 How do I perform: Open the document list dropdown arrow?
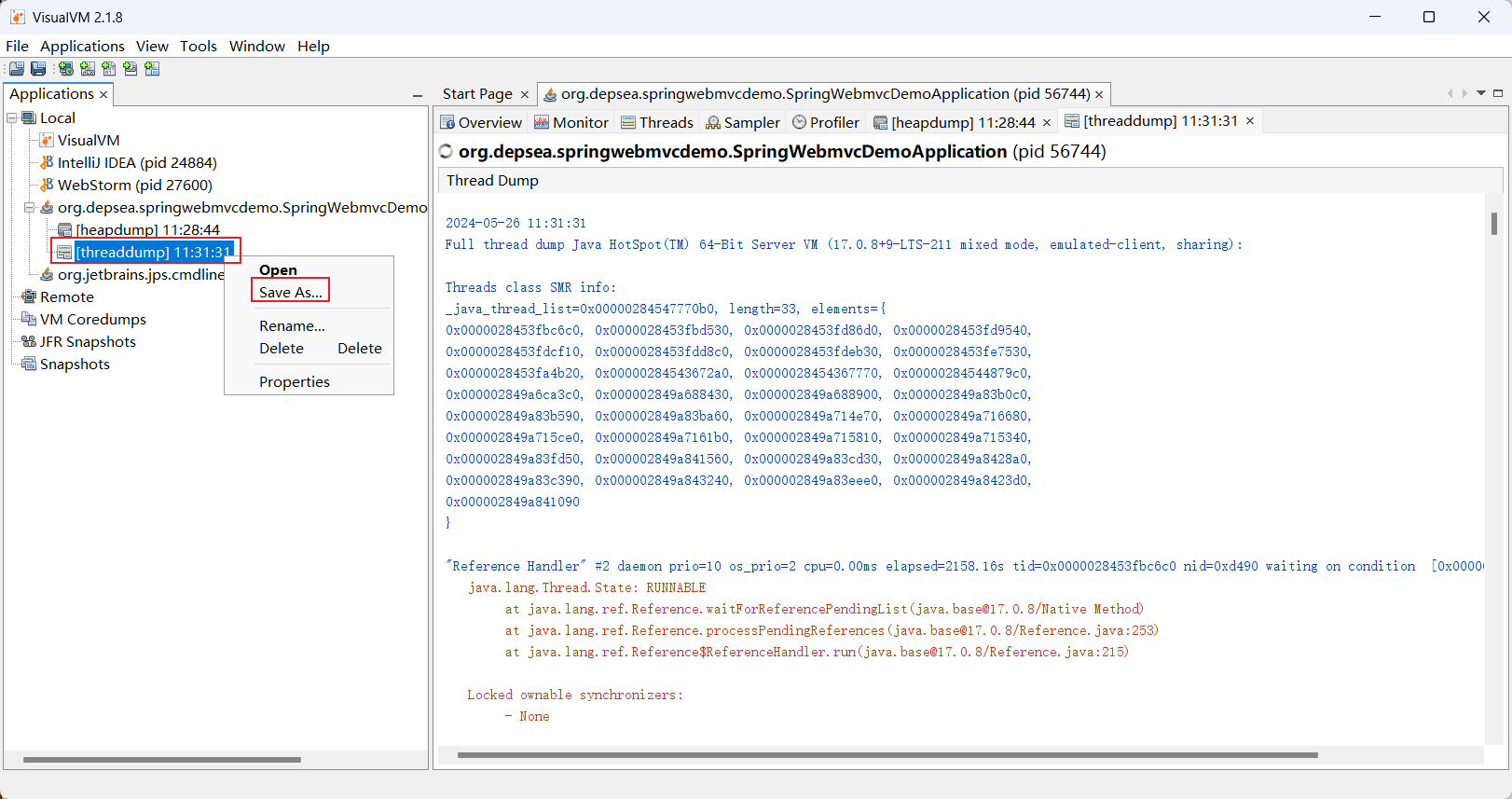[x=1481, y=93]
